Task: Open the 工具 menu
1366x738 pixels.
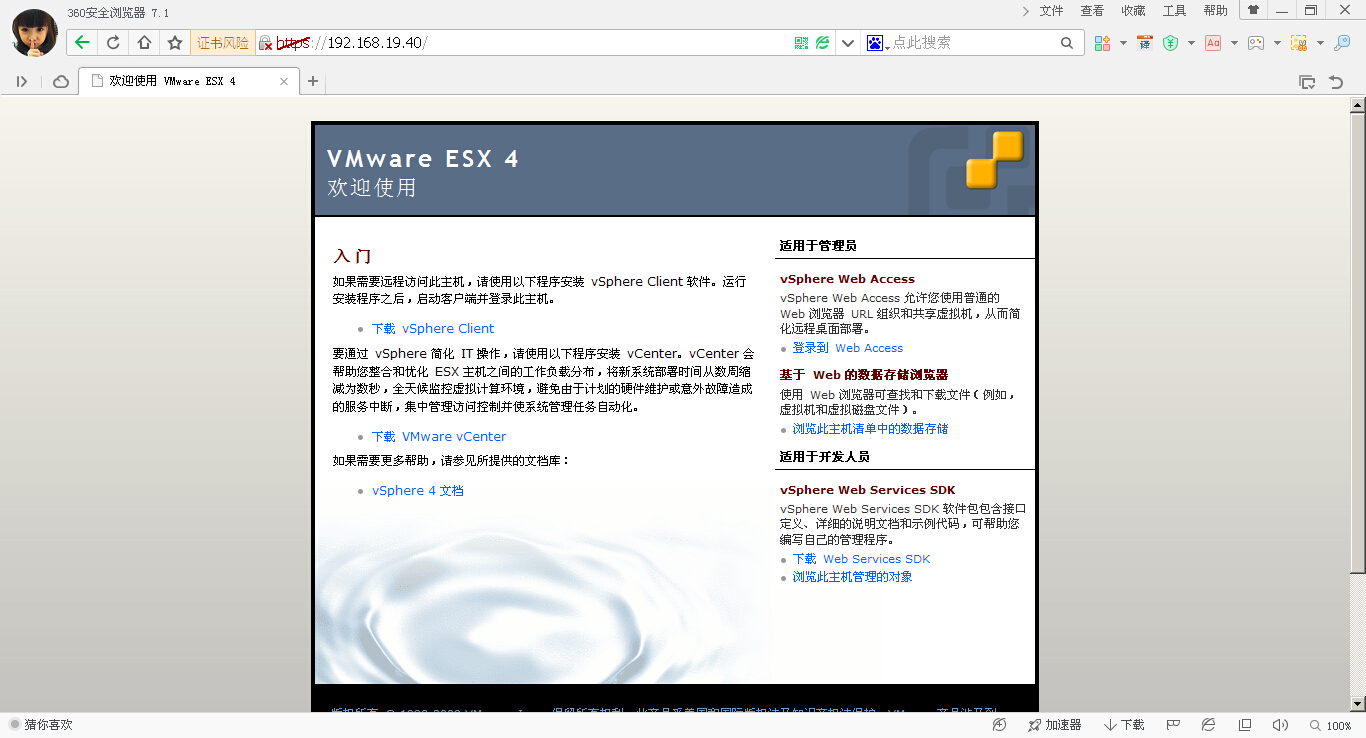Action: (x=1174, y=11)
